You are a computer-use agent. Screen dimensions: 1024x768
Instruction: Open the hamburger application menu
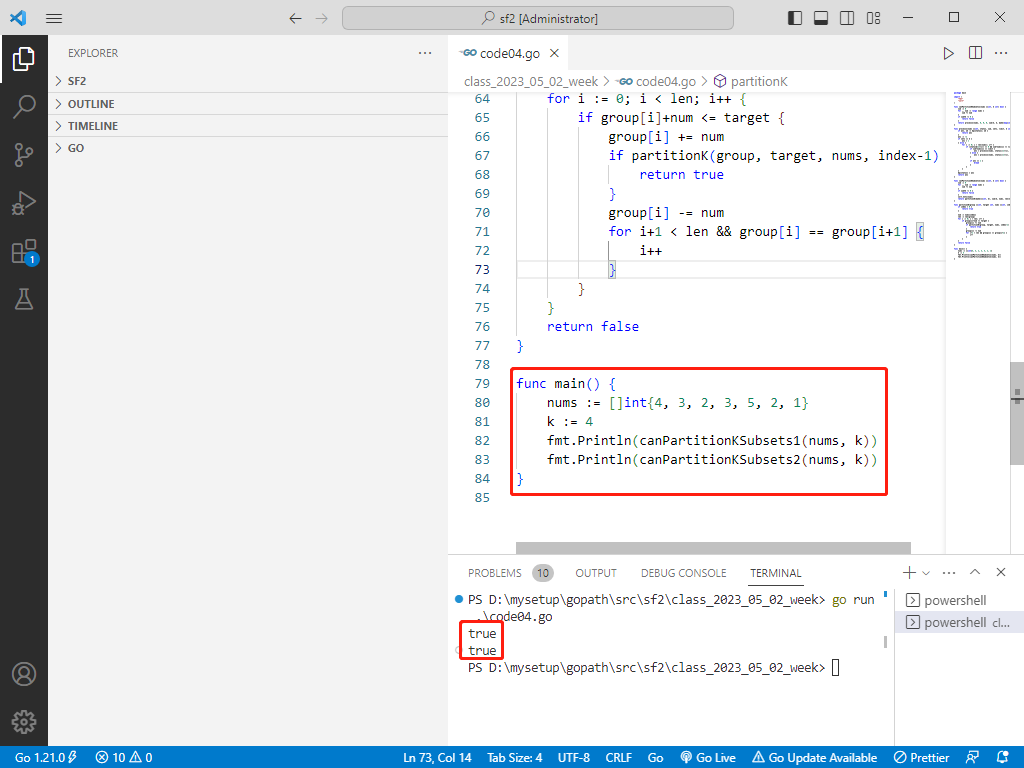pyautogui.click(x=54, y=18)
